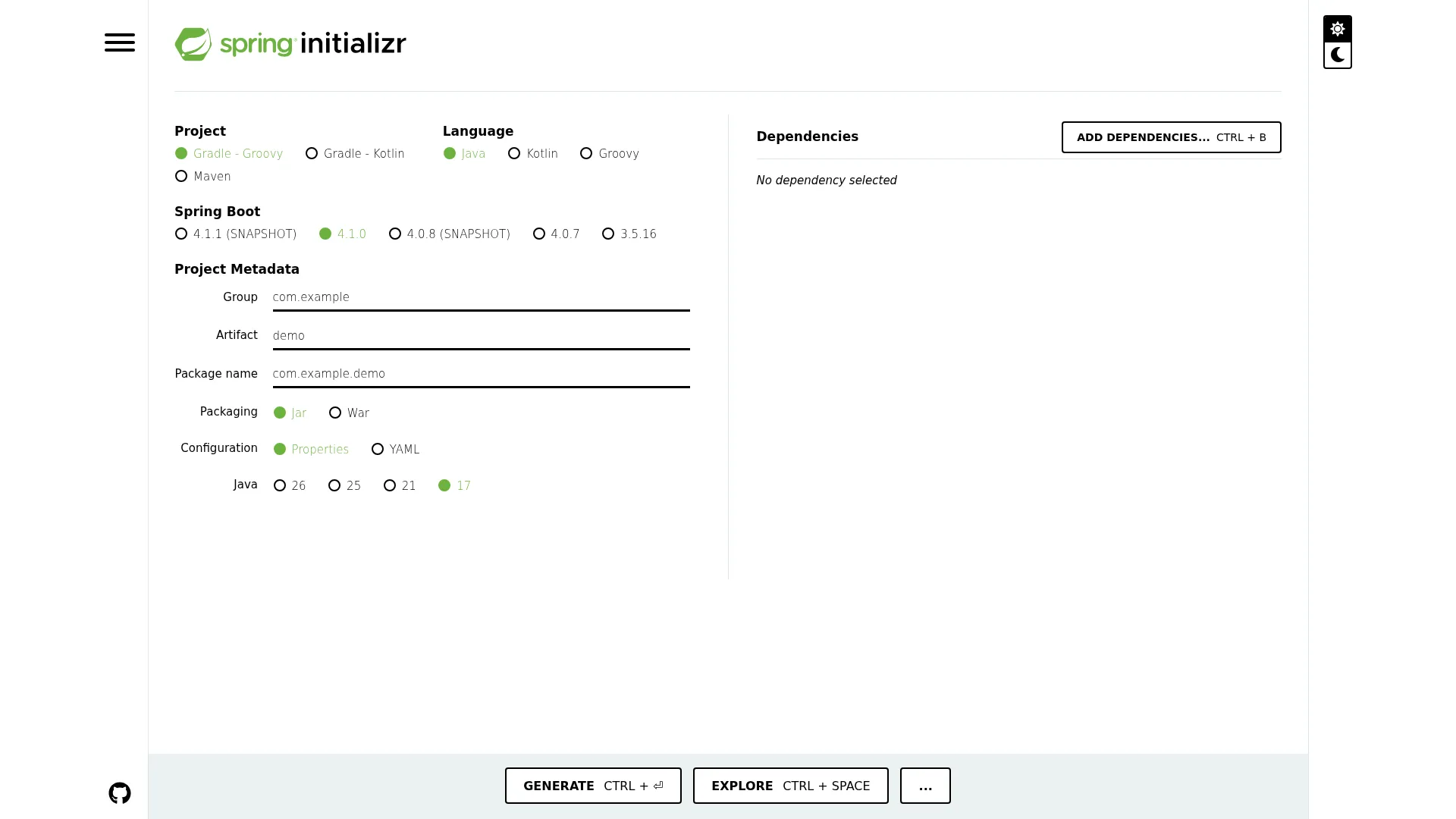This screenshot has width=1456, height=819.
Task: Choose Groovy language
Action: tap(610, 153)
